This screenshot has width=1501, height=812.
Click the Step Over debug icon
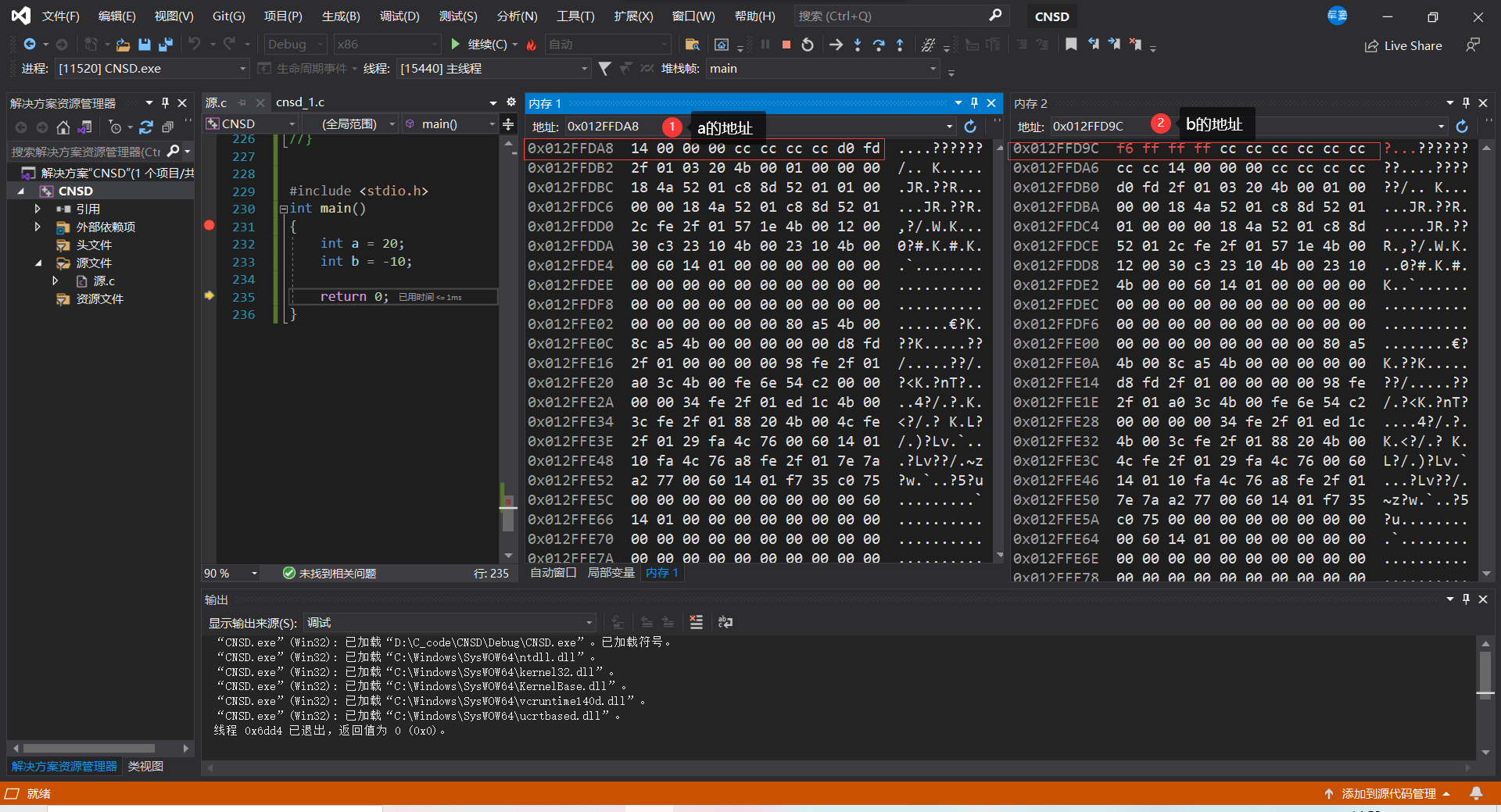(879, 45)
